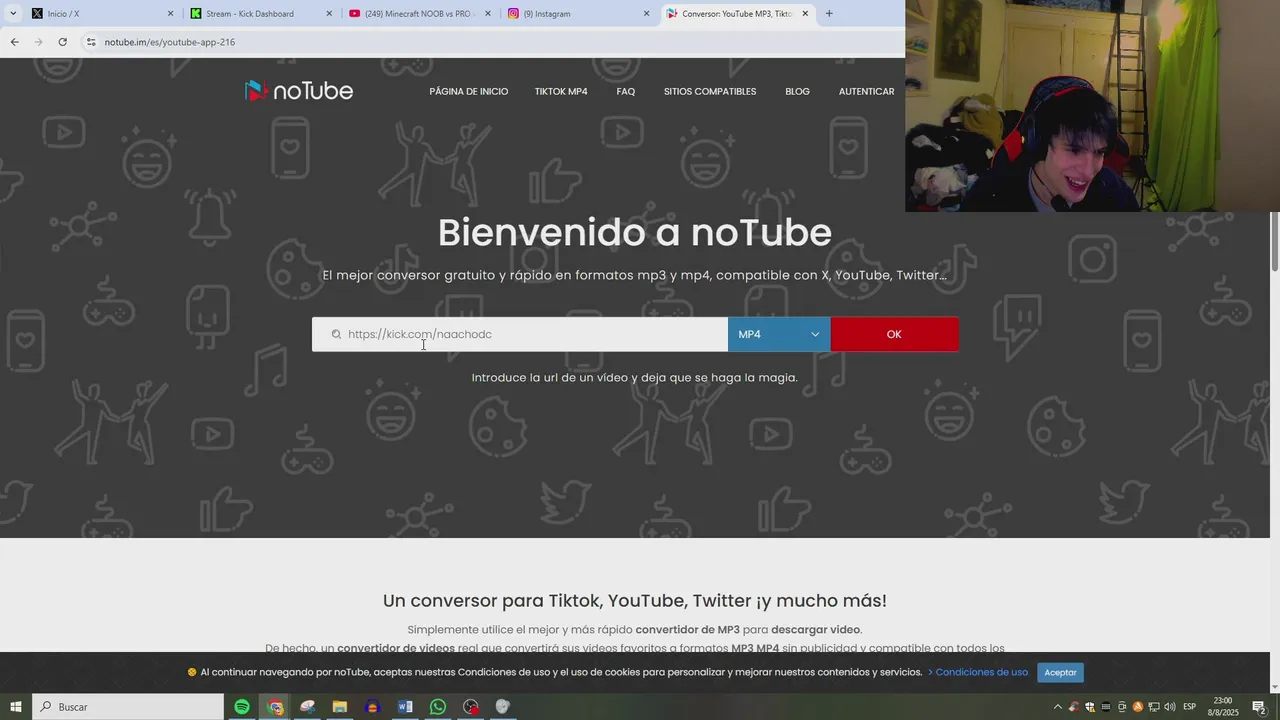Select the Conversor YouTube MP3 tab
The image size is (1280, 720).
(737, 14)
